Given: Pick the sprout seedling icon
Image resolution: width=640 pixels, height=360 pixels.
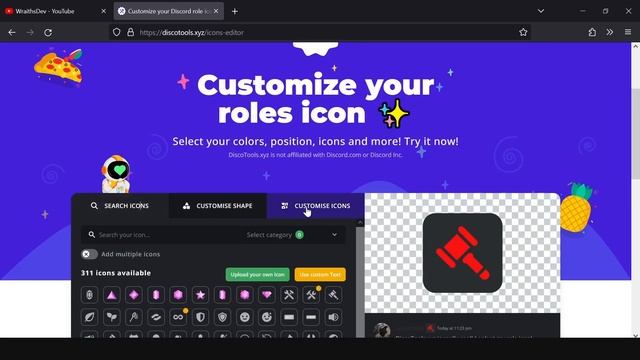Looking at the screenshot, I should coord(111,317).
